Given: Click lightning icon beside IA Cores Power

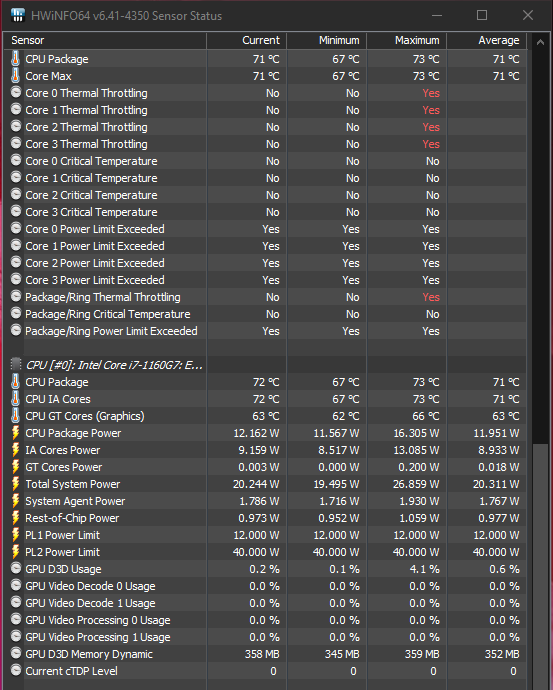Looking at the screenshot, I should (15, 450).
